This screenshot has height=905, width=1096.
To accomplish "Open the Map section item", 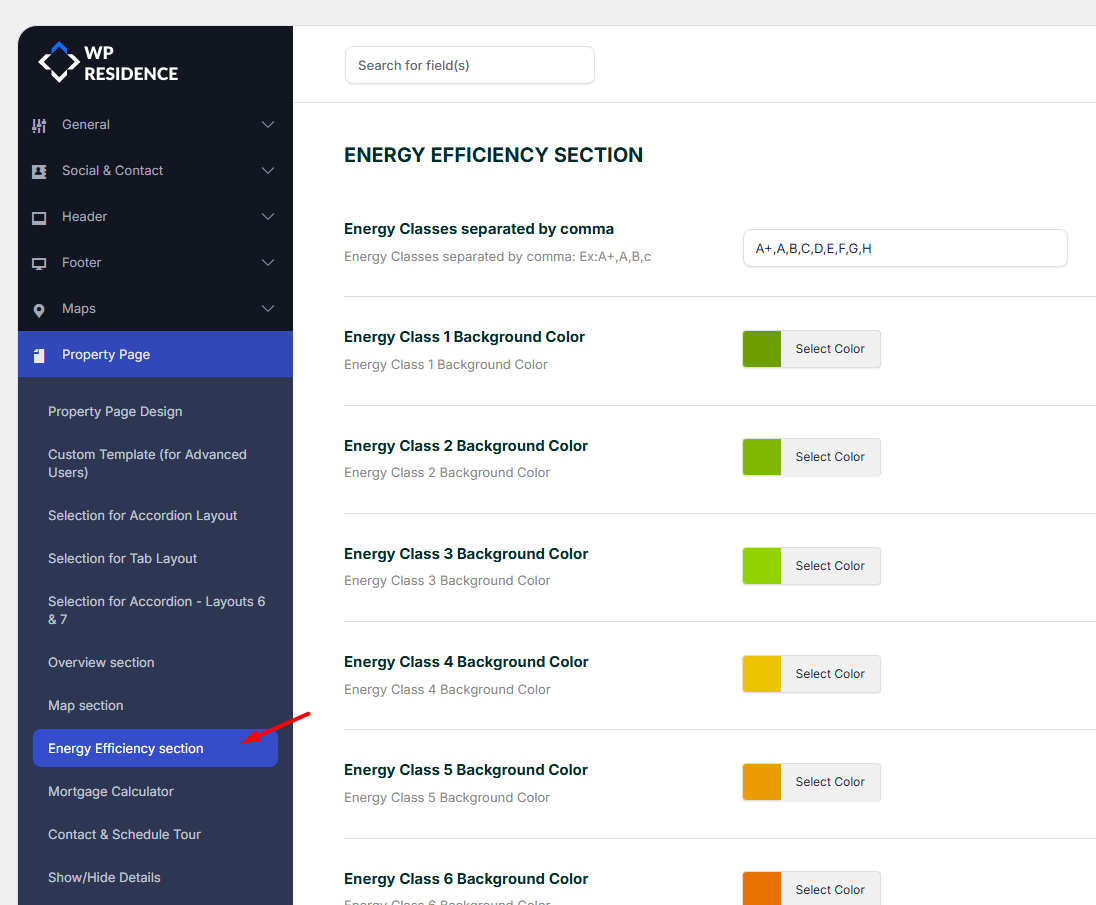I will tap(86, 706).
